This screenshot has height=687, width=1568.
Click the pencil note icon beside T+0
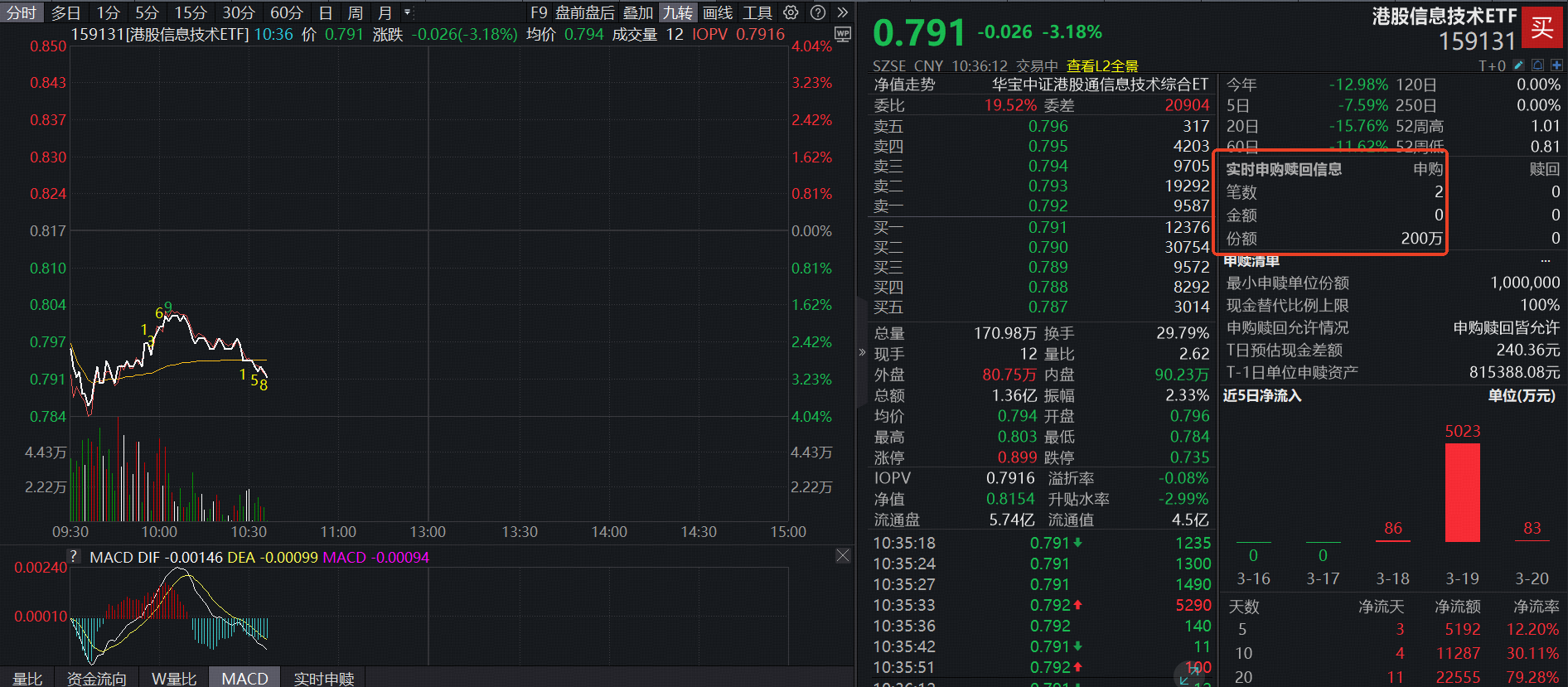(x=1518, y=65)
